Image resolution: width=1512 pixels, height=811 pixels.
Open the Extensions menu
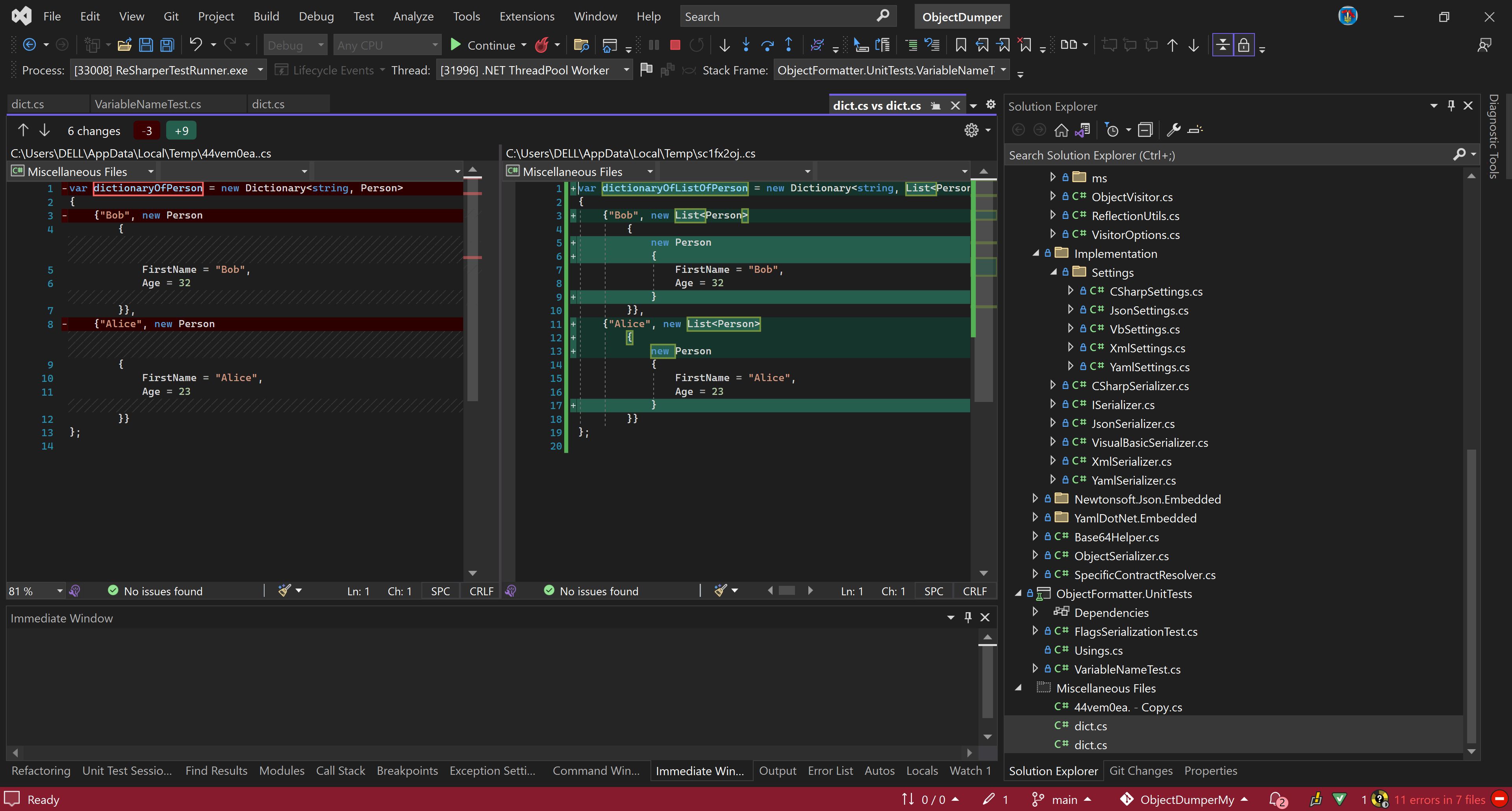(x=526, y=16)
